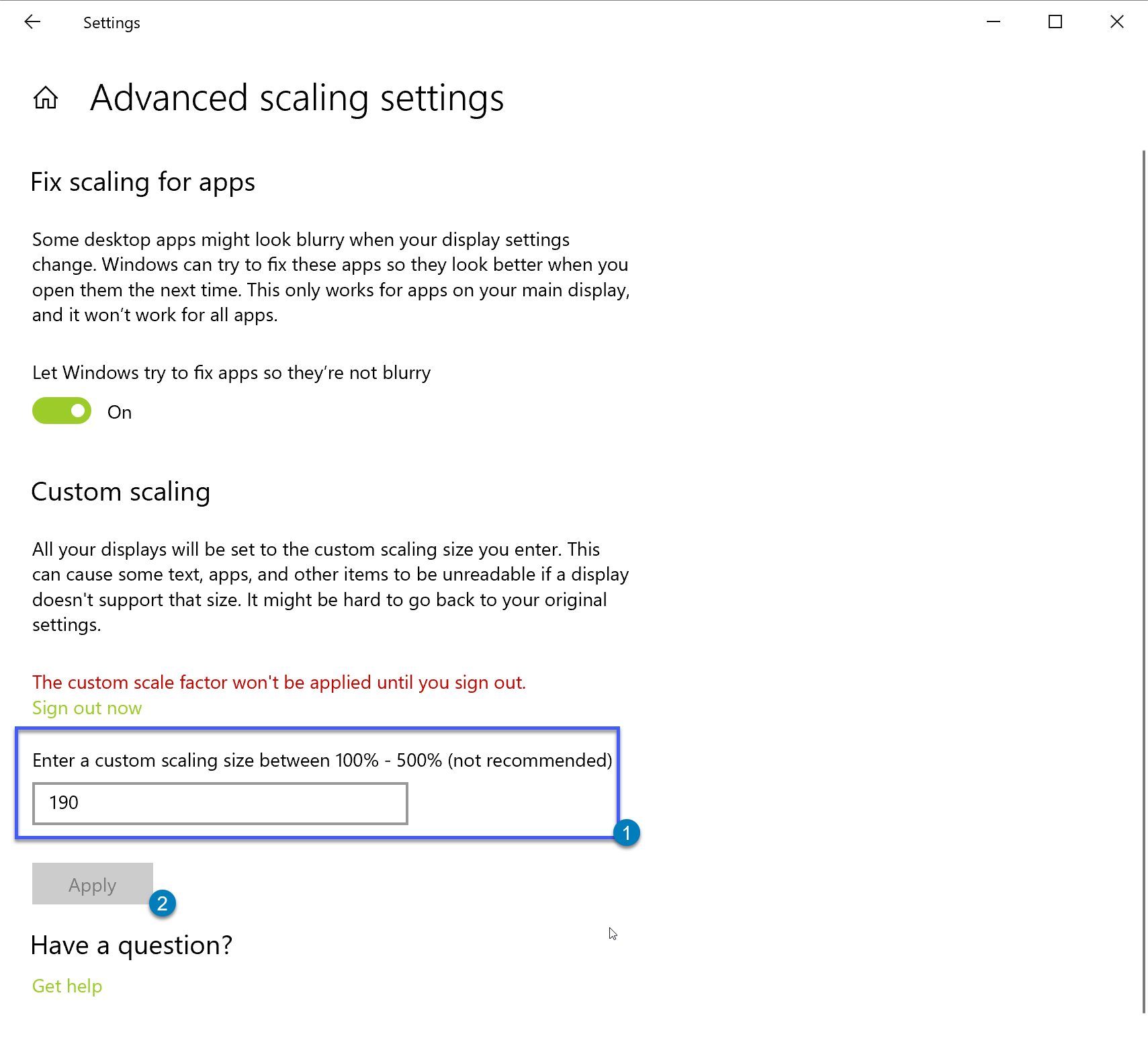Click the back arrow in title bar
Viewport: 1148px width, 1063px height.
[32, 22]
